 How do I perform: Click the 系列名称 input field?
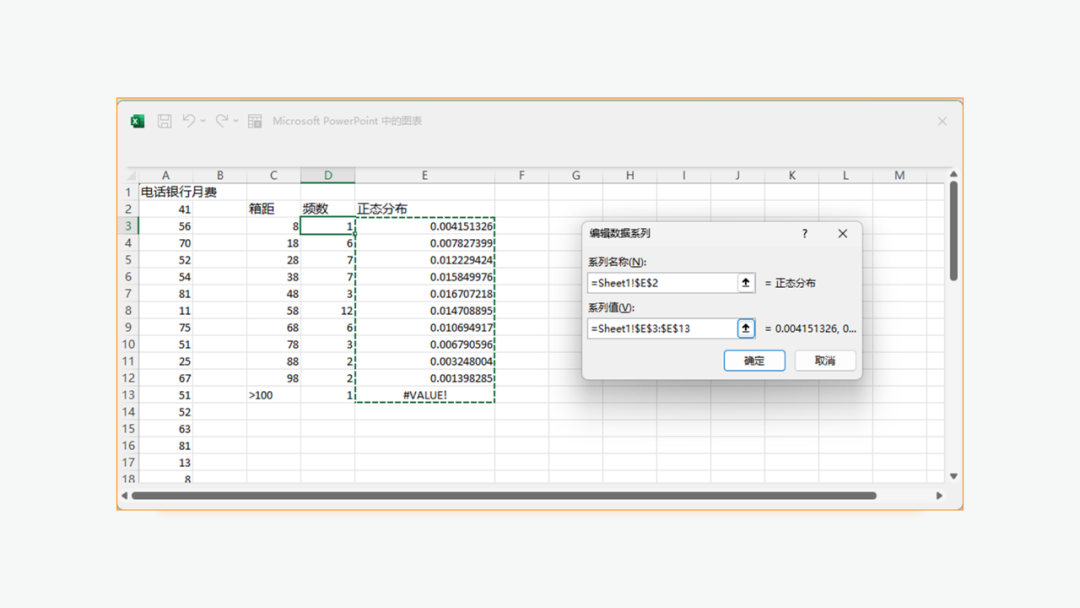click(x=663, y=283)
